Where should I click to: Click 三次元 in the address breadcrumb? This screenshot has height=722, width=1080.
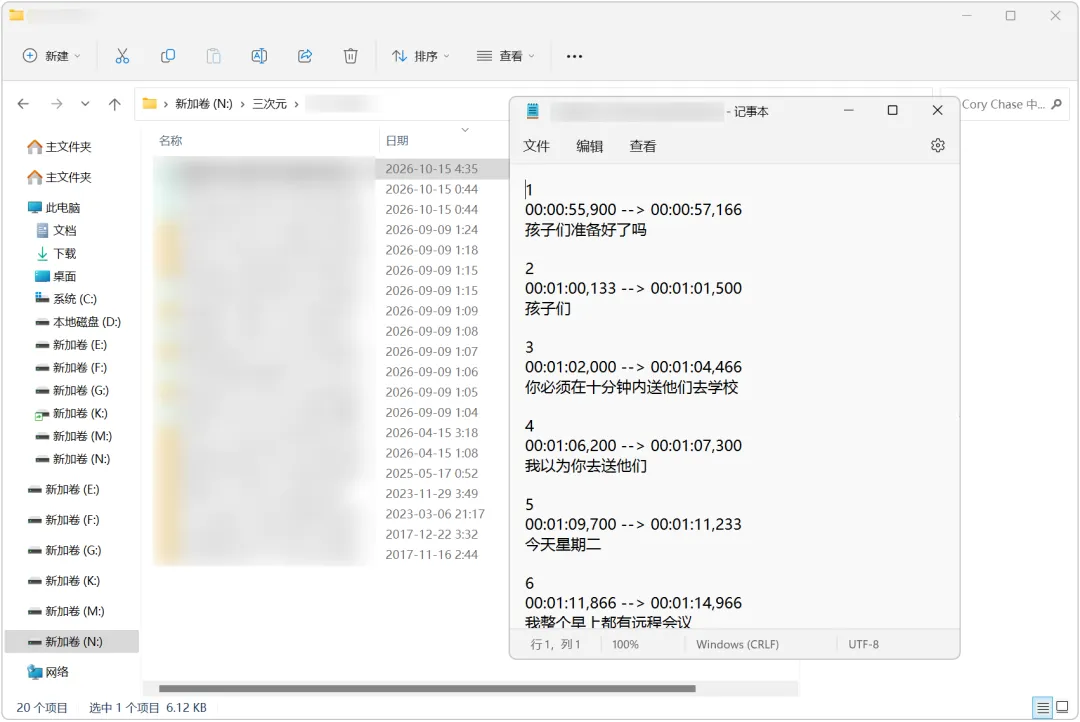[x=269, y=104]
